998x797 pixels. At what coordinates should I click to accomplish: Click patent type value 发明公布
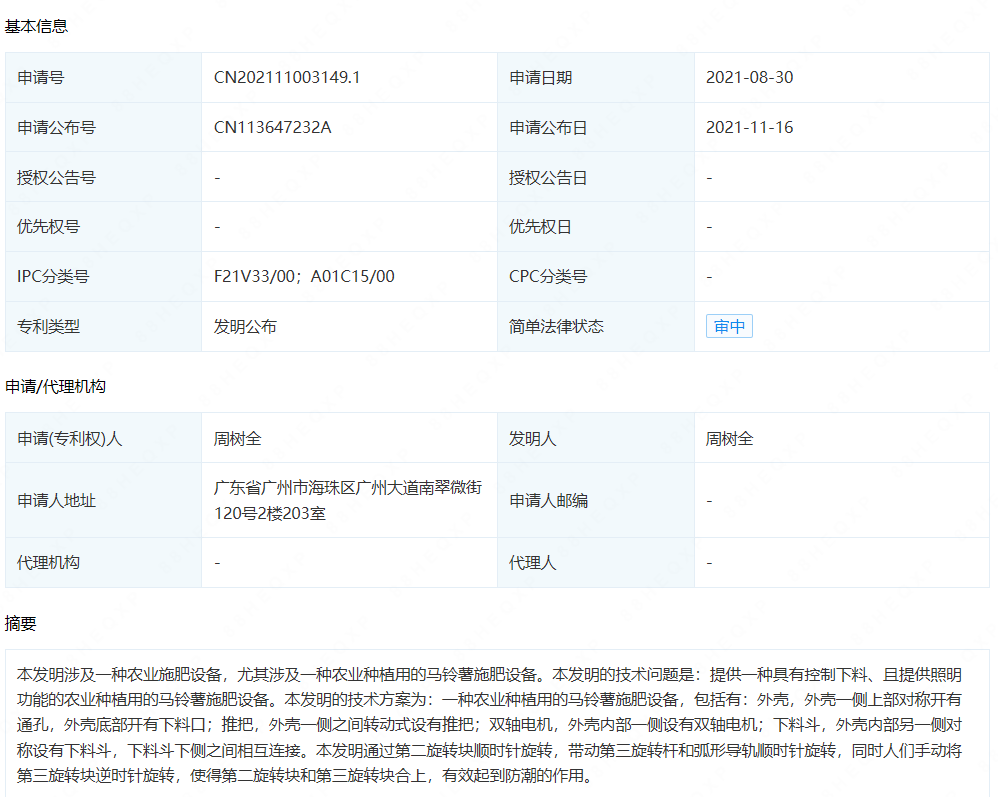245,327
